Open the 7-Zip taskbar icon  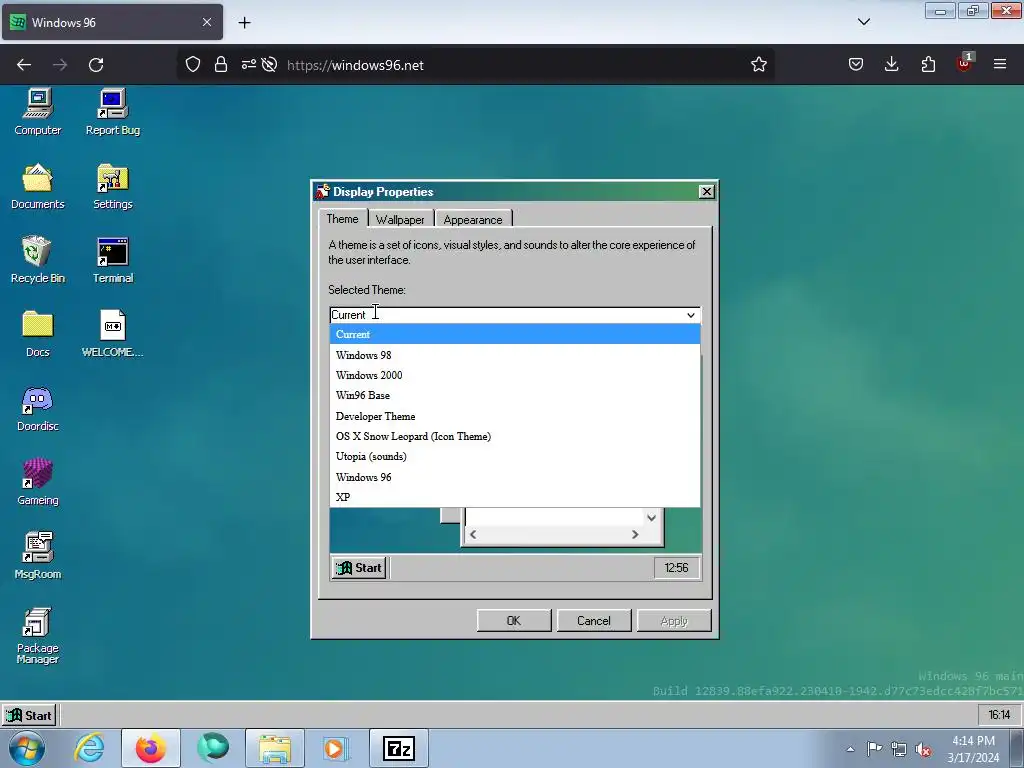tap(399, 748)
